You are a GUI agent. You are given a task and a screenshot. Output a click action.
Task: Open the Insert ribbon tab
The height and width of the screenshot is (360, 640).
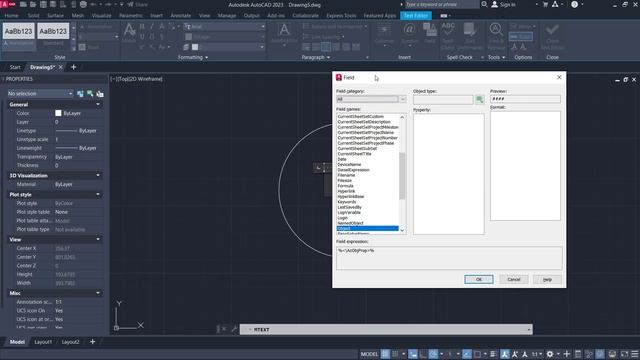156,16
